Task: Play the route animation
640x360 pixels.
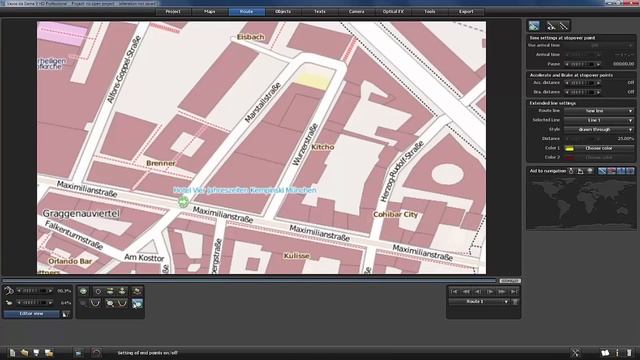Action: 490,291
